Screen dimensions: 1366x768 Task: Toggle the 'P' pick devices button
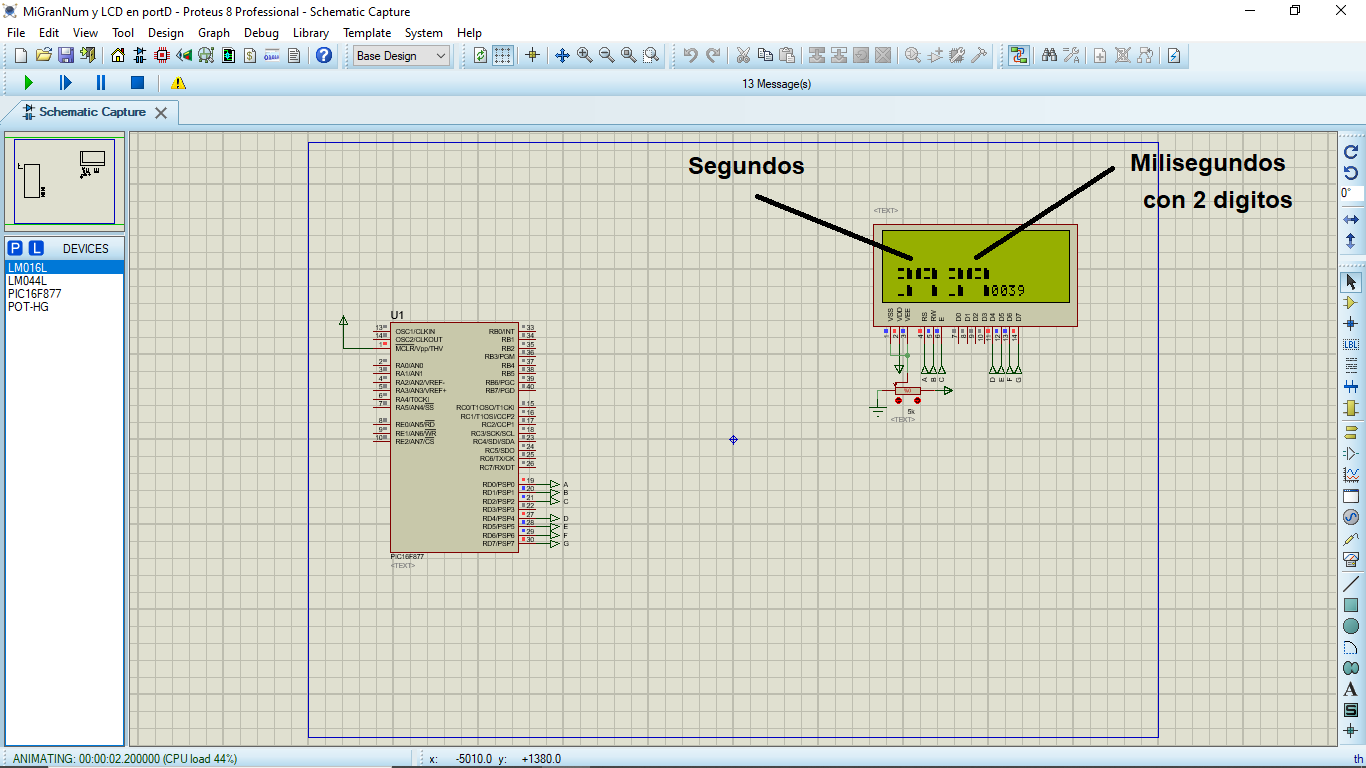point(15,248)
